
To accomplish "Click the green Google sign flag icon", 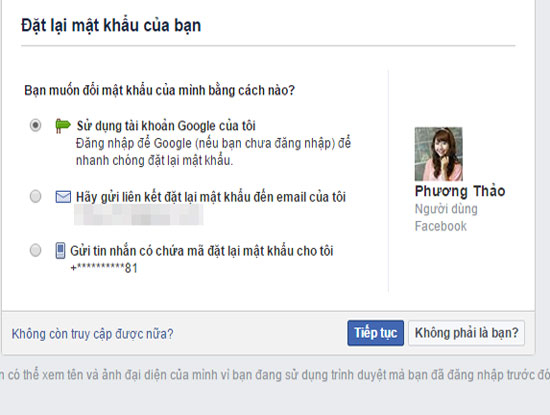I will pos(63,126).
